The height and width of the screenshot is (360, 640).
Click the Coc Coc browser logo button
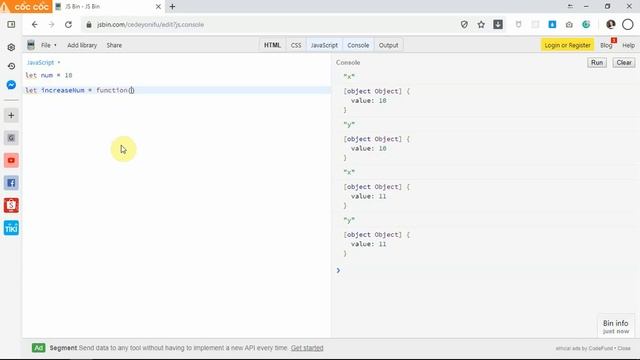26,7
